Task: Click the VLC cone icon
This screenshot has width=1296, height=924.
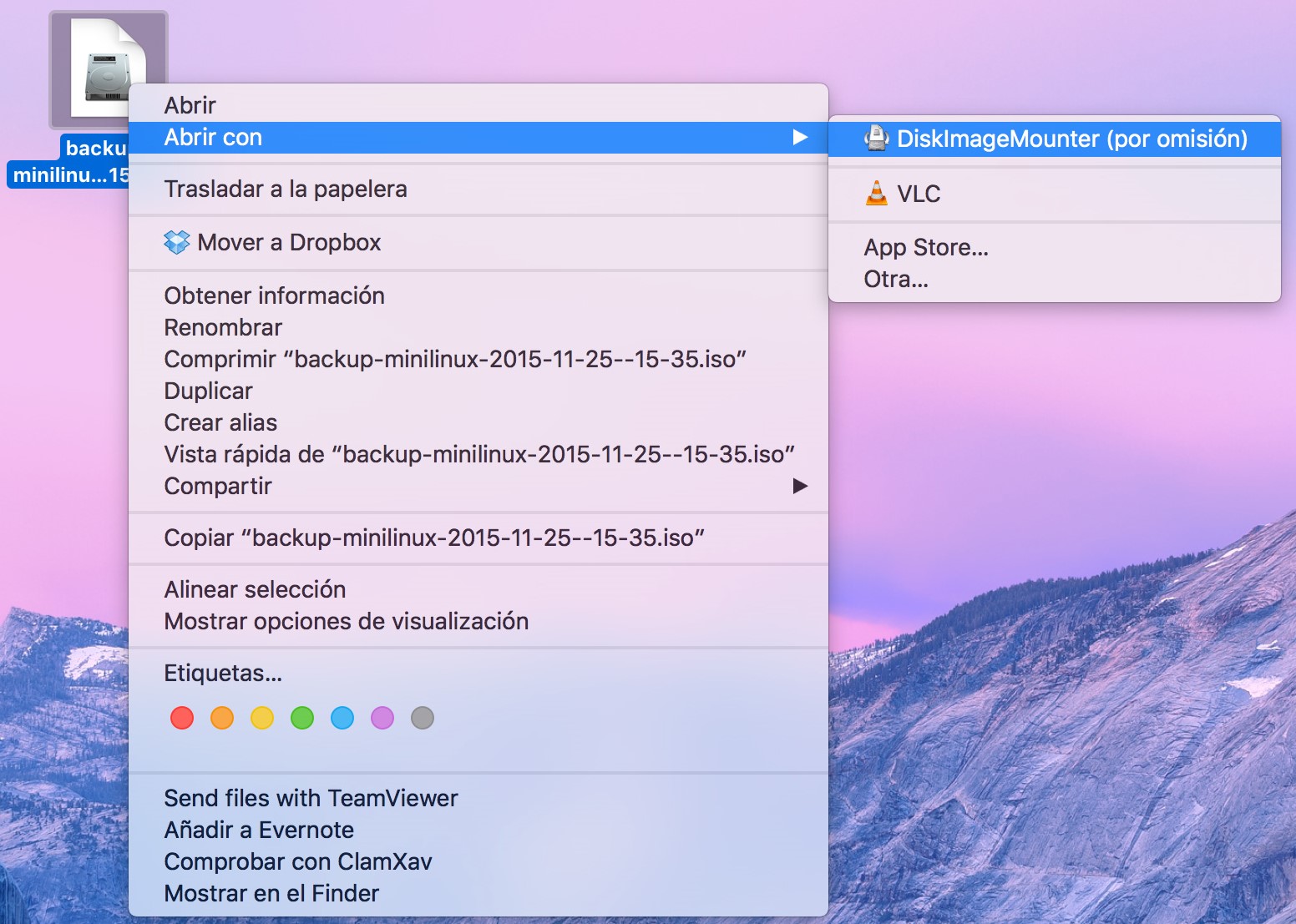Action: click(876, 194)
